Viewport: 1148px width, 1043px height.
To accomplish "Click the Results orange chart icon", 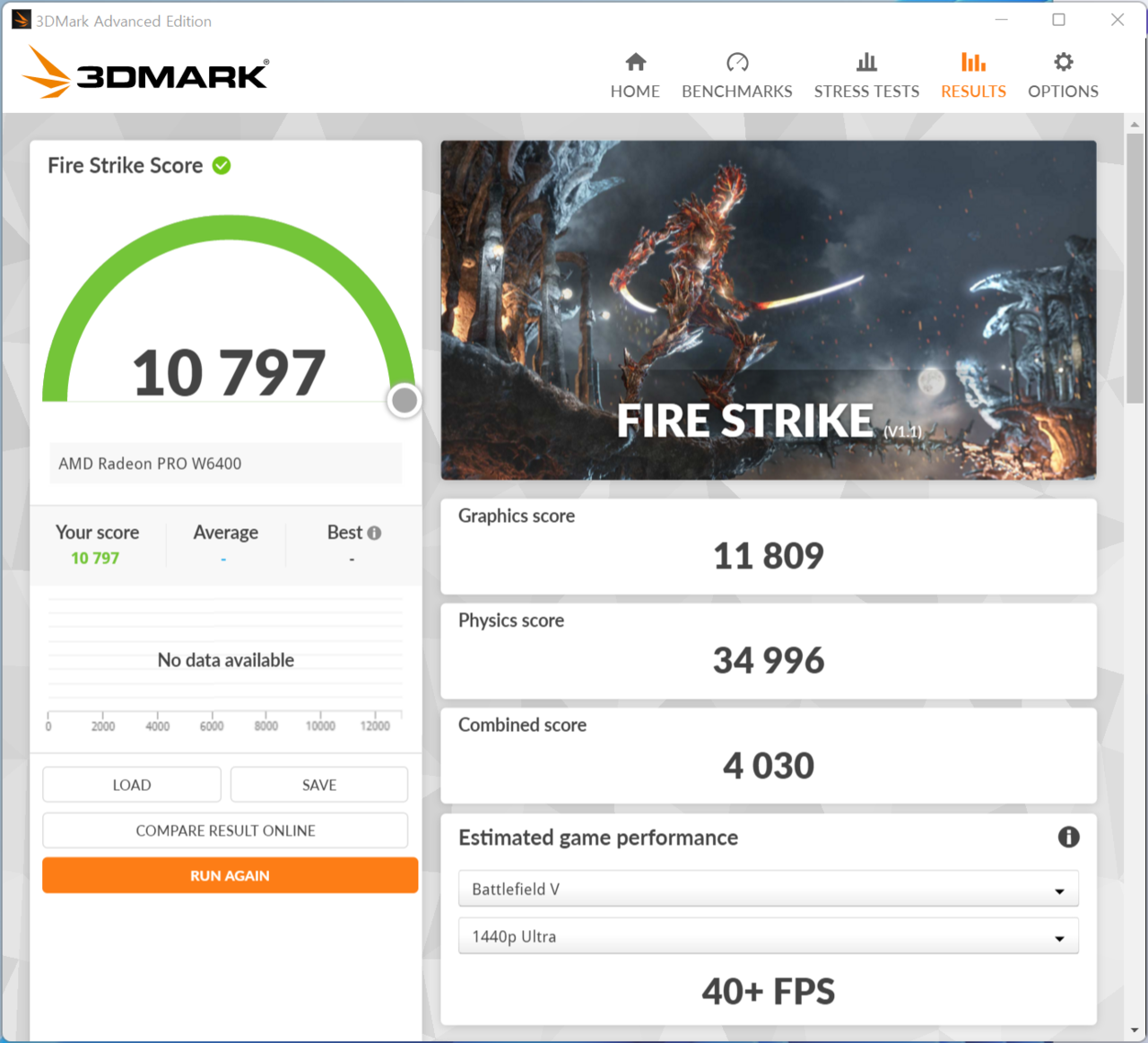I will point(973,62).
